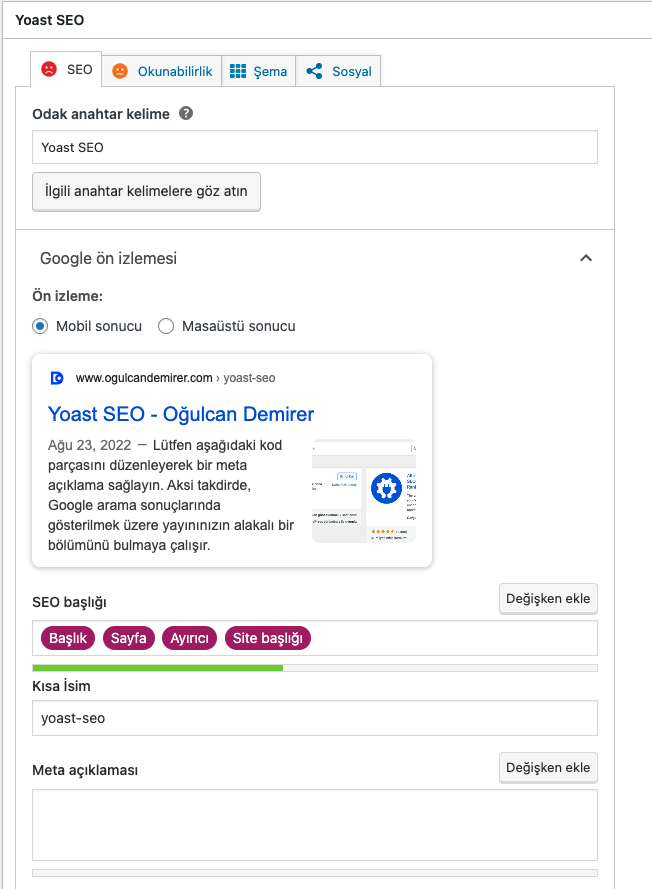Click the SEO title green progress bar

[x=158, y=667]
